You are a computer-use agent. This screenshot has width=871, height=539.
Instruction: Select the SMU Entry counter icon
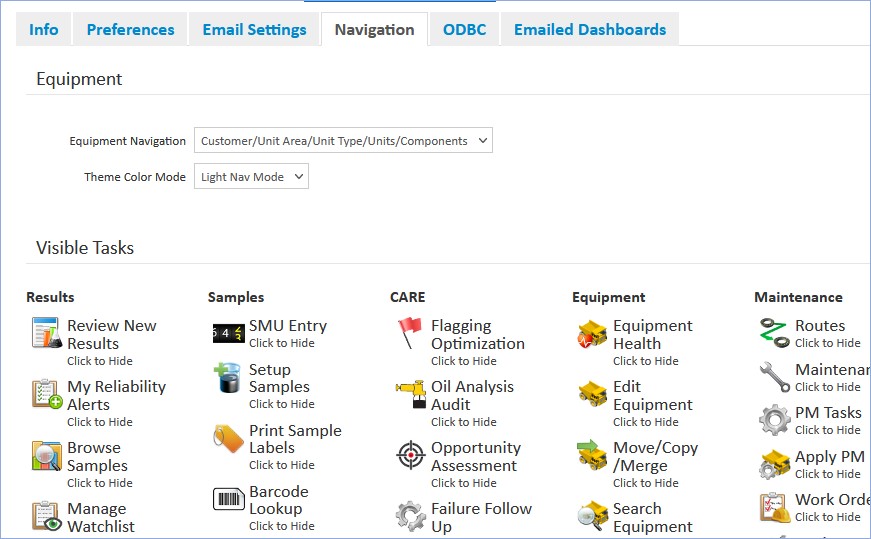click(228, 334)
